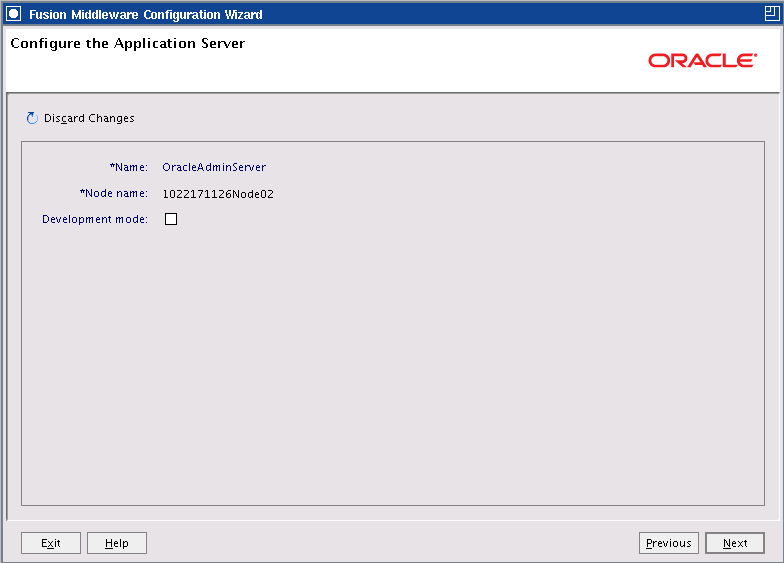Click the *Node name: label
Viewport: 784px width, 563px height.
click(114, 193)
